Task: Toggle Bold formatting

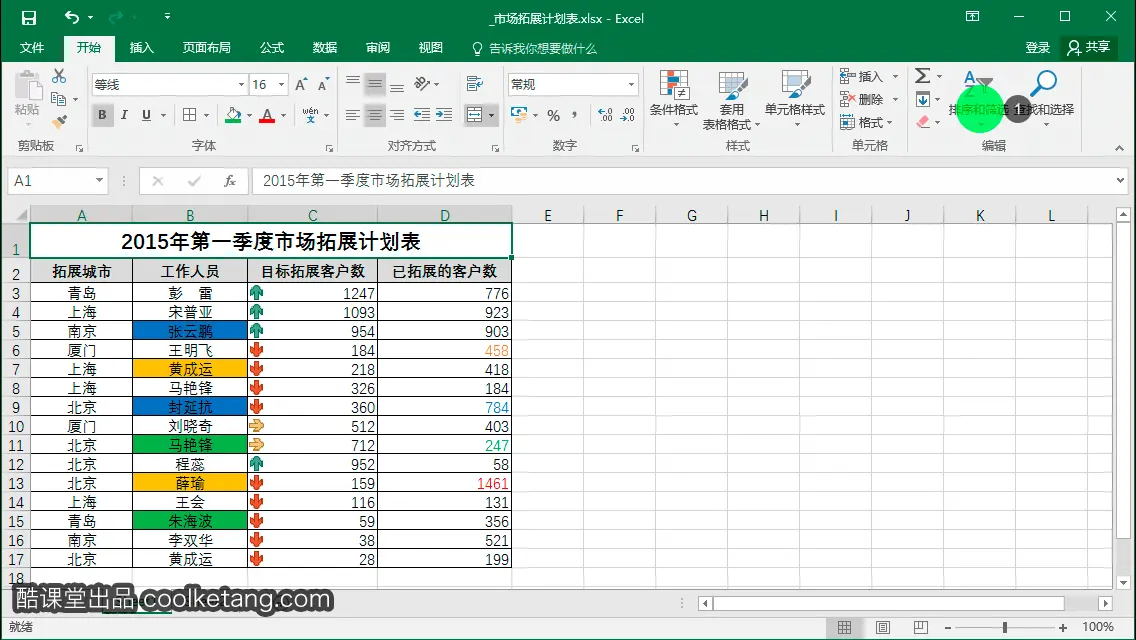Action: tap(102, 115)
